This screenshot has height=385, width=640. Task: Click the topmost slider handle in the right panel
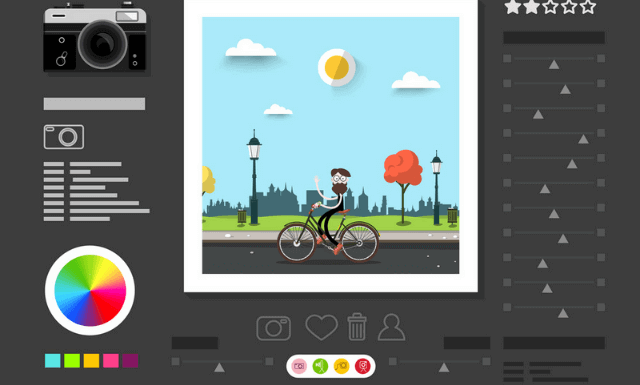click(554, 65)
